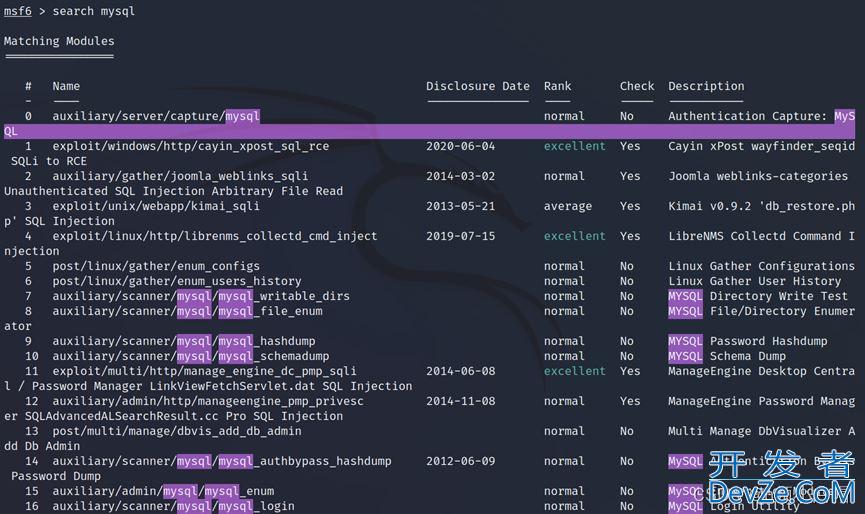The width and height of the screenshot is (865, 514).
Task: Click the msf6 prompt text
Action: [x=18, y=11]
